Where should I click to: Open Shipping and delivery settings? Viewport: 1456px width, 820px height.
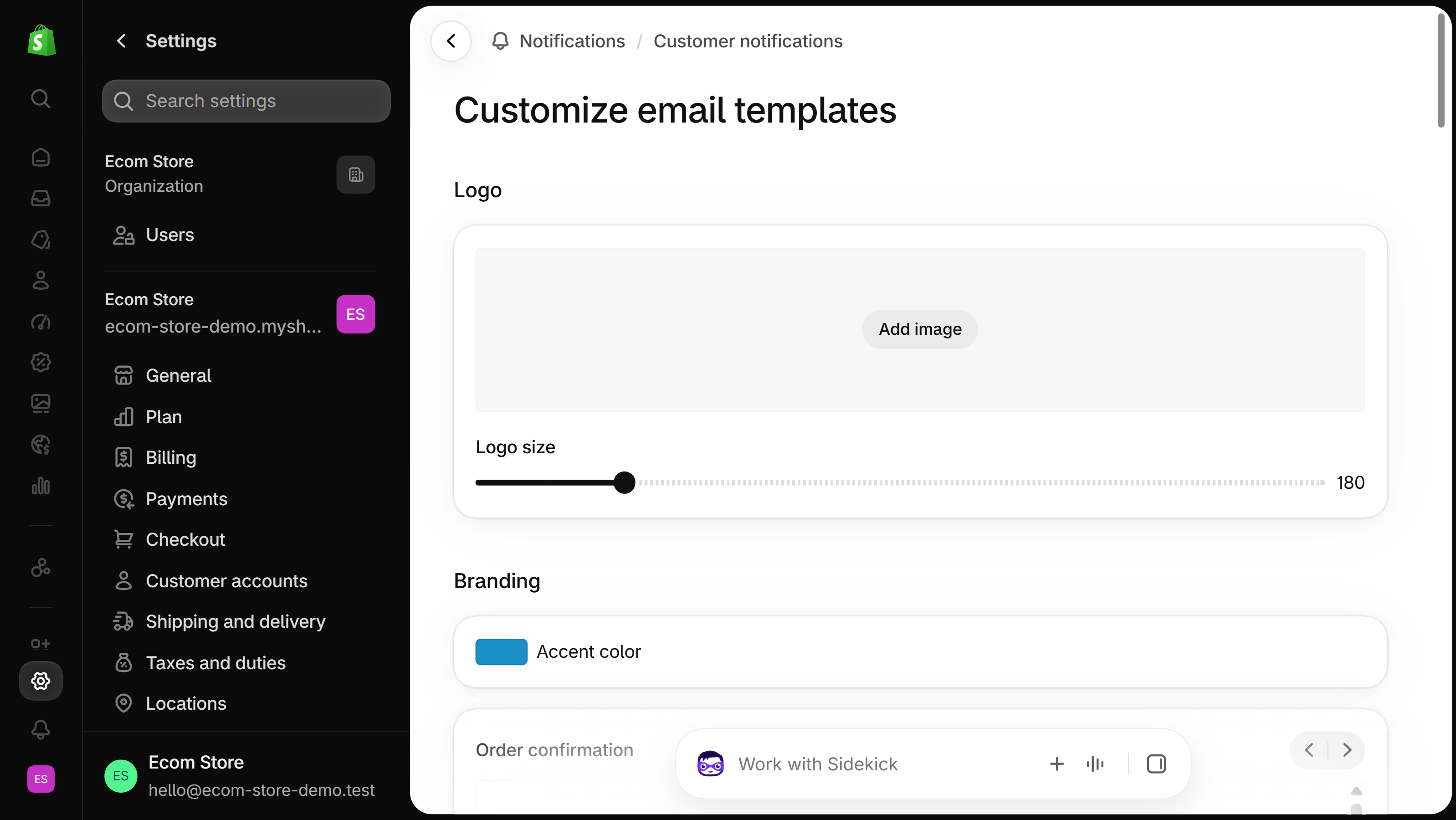tap(240, 622)
